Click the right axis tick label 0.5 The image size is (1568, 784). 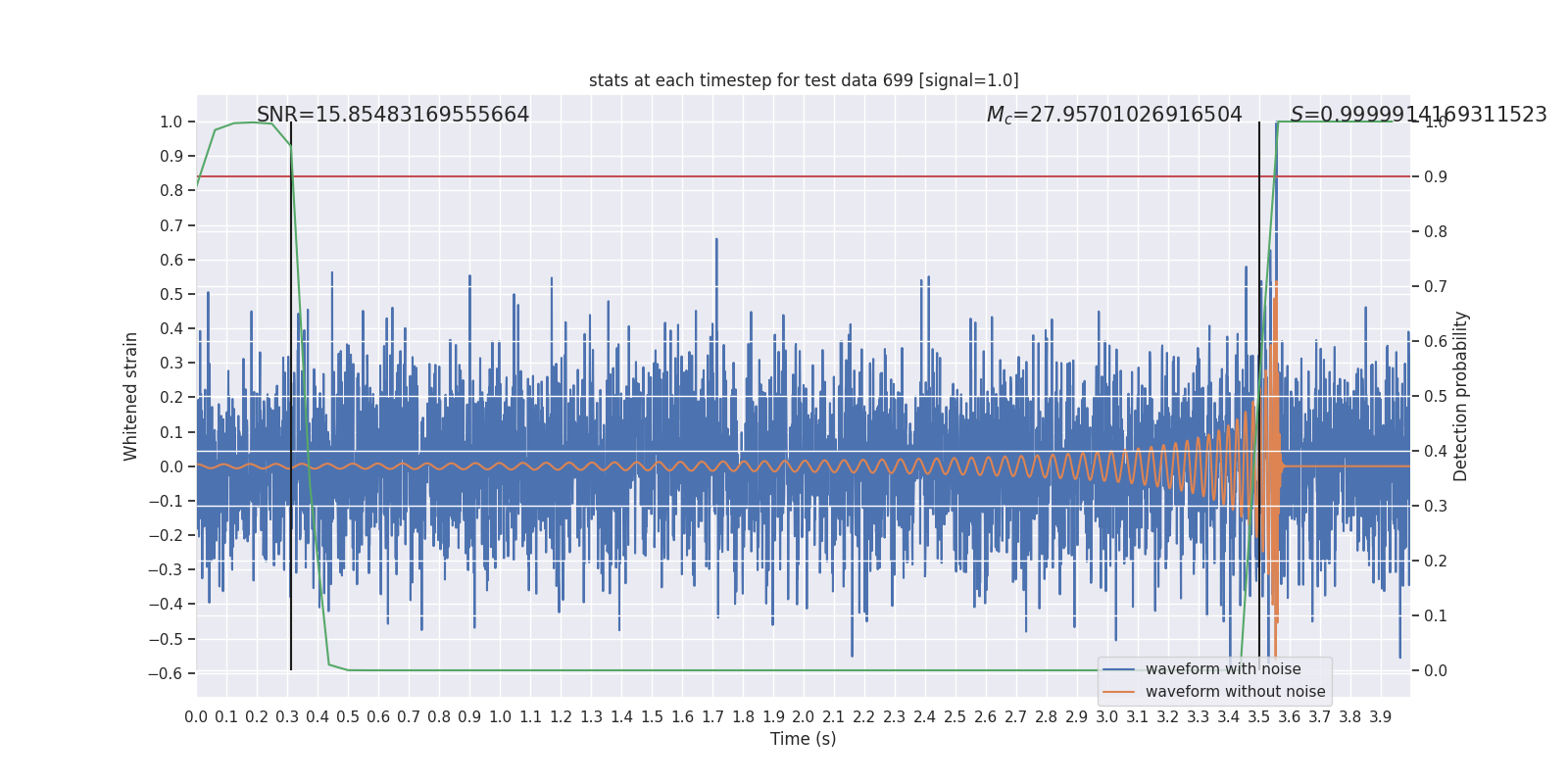point(1436,397)
